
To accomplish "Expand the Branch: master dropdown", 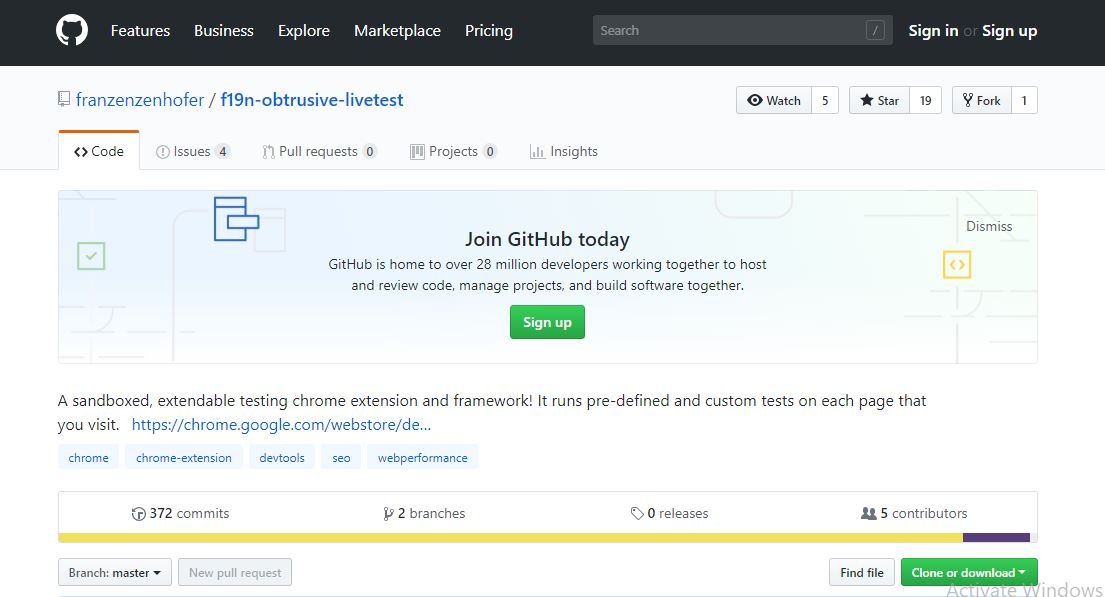I will tap(115, 572).
